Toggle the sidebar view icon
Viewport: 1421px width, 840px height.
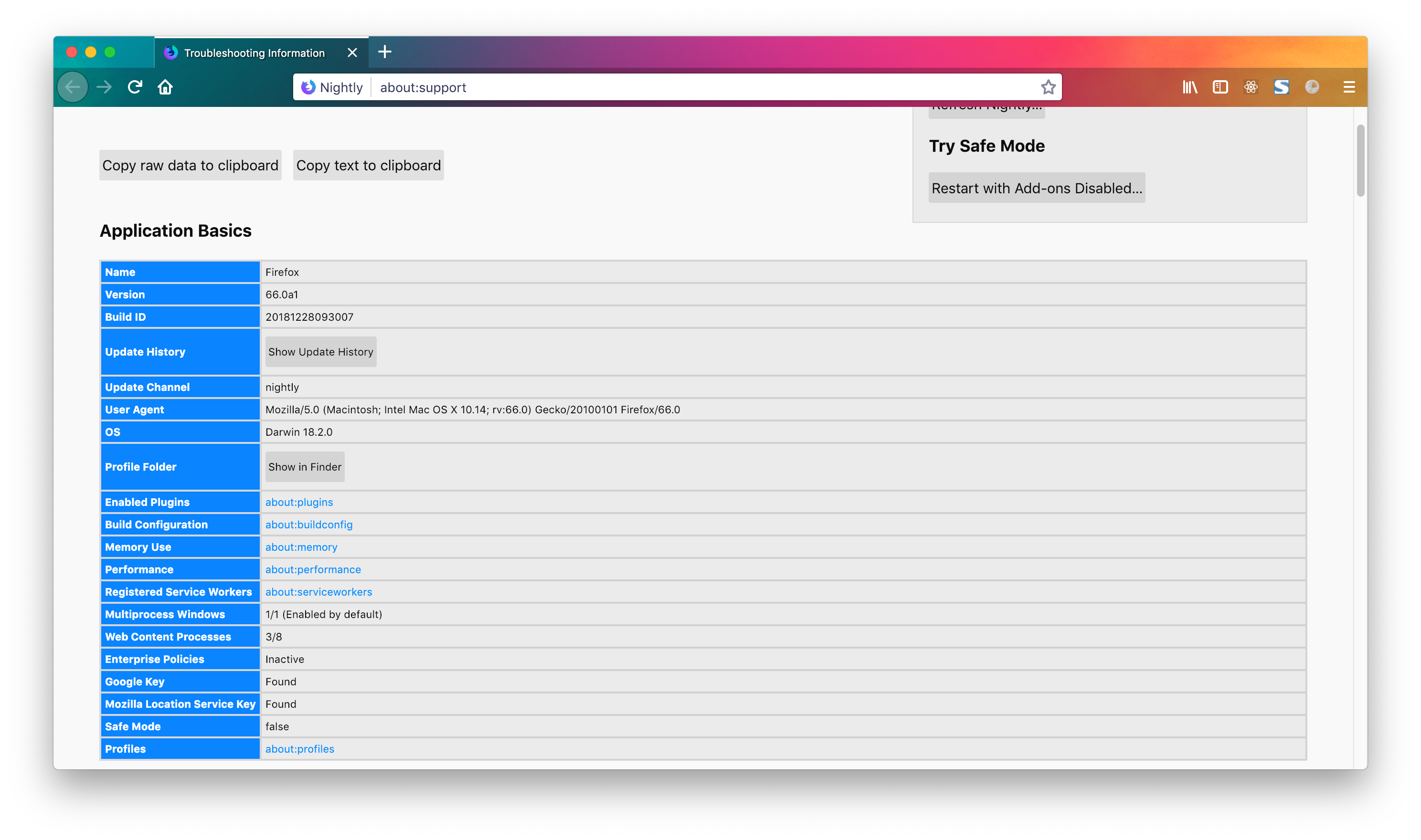coord(1220,87)
